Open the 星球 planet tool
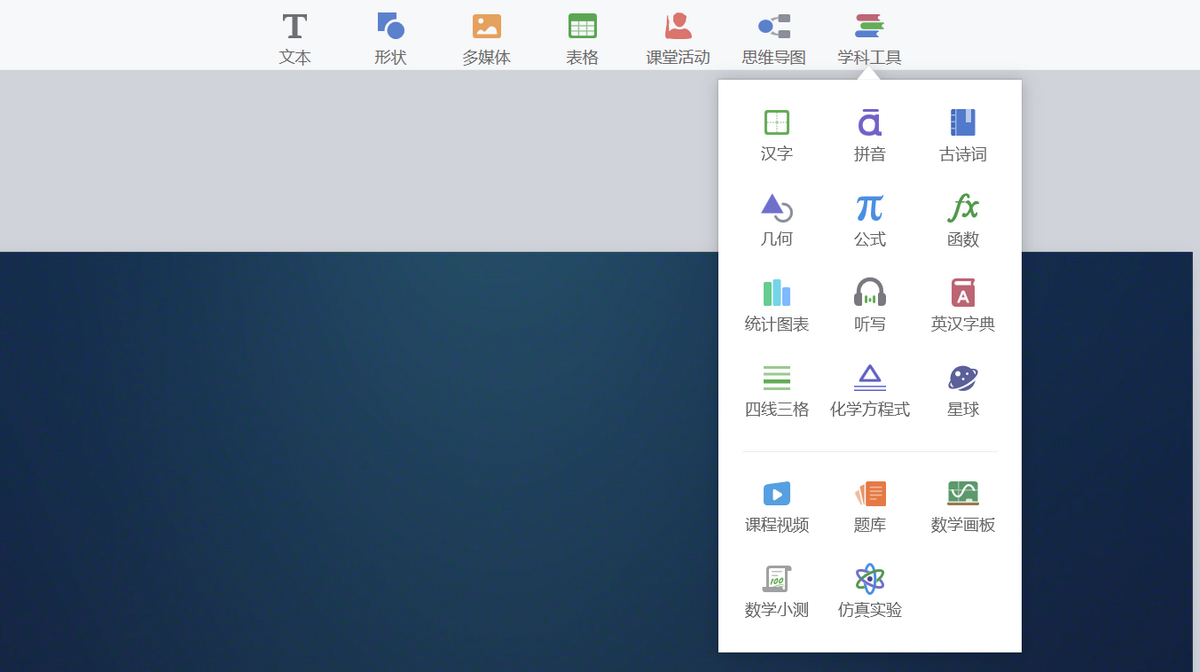 963,391
